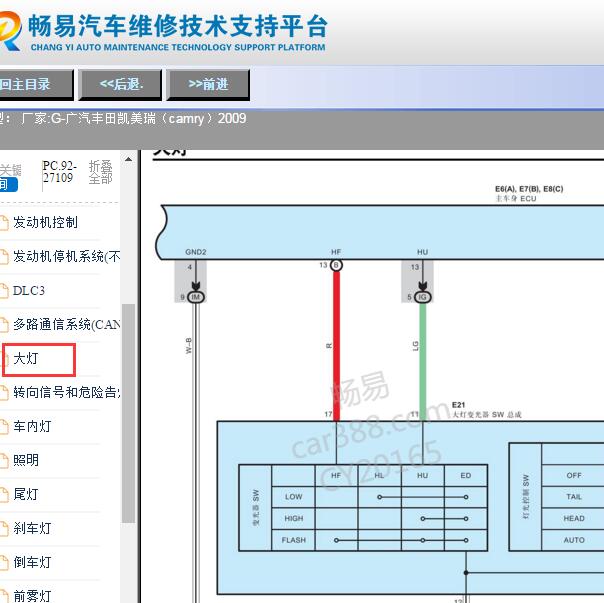Click AUTO in light control table
The image size is (604, 603).
coord(574,540)
